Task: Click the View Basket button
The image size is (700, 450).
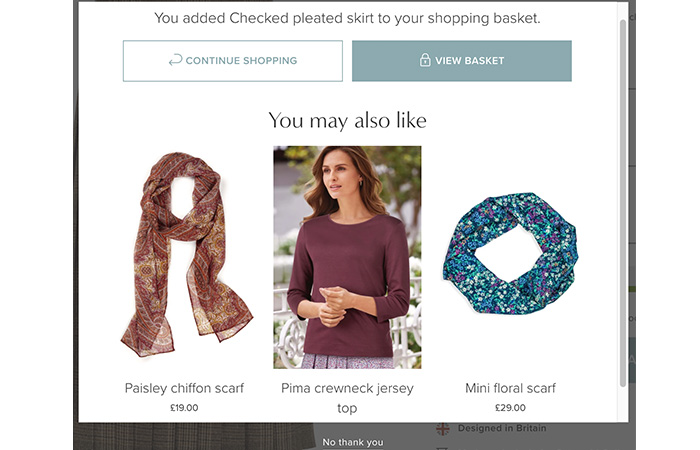Action: click(461, 61)
